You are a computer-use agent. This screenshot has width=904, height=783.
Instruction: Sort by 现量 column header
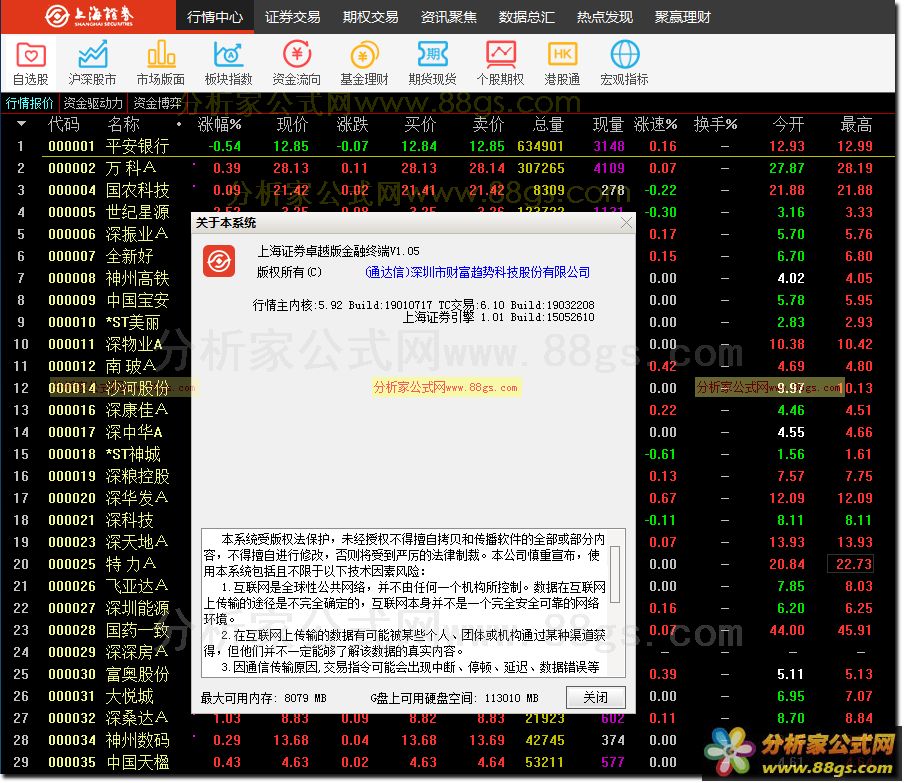point(608,124)
